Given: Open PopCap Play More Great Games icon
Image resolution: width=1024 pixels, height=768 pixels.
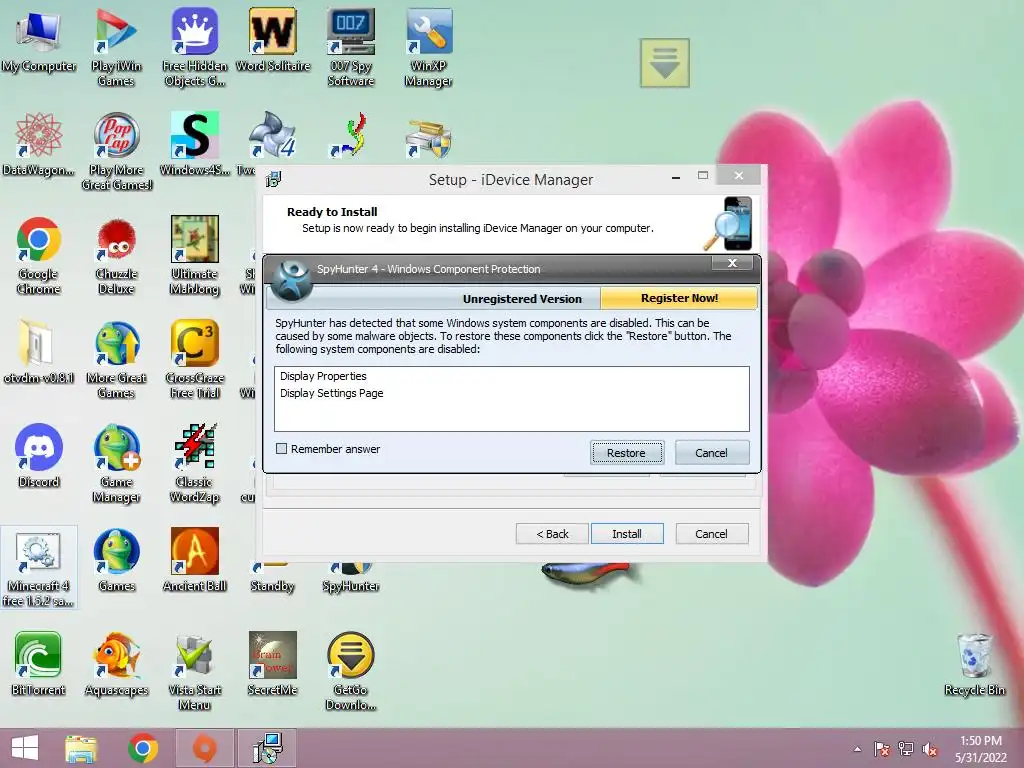Looking at the screenshot, I should (x=116, y=152).
